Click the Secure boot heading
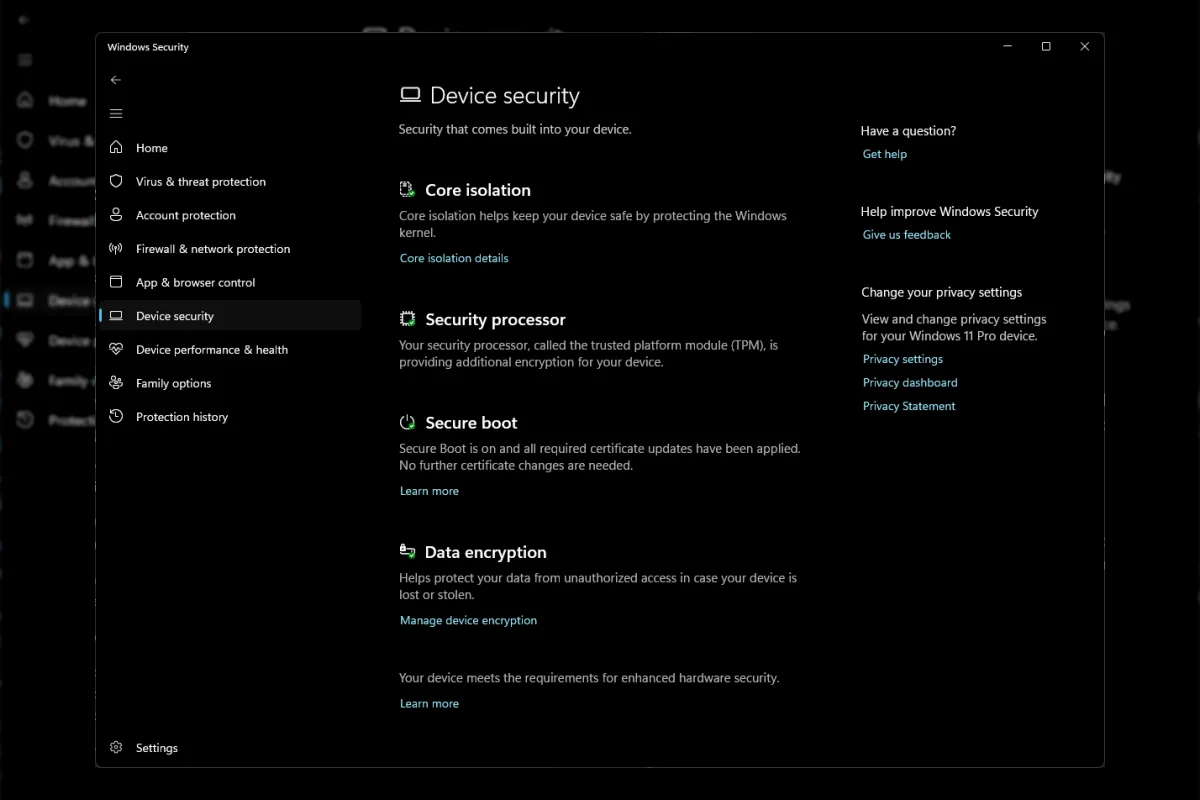1200x800 pixels. (471, 423)
